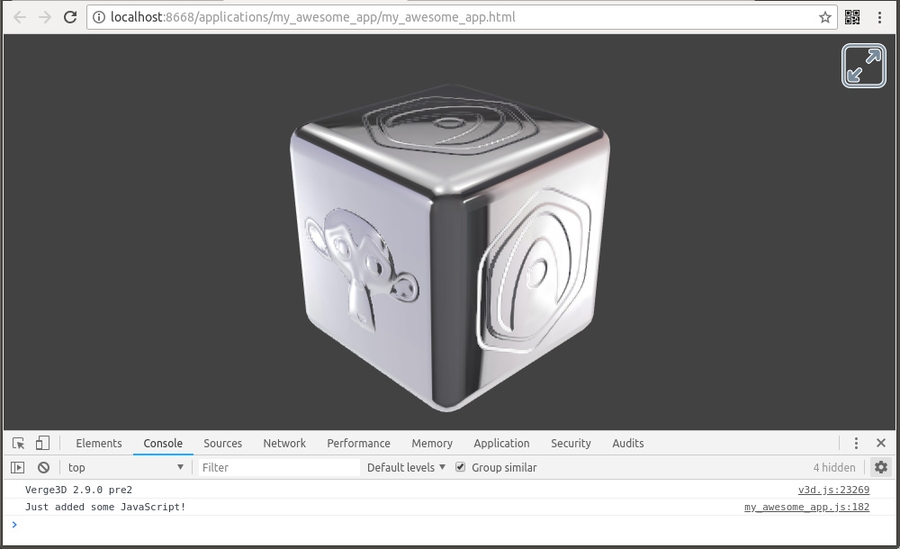Click the fullscreen toggle icon in viewer
Screen dimensions: 900x549
click(863, 66)
